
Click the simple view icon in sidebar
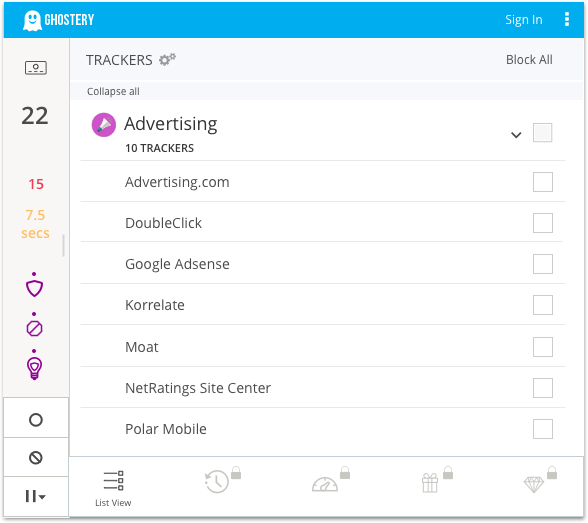click(36, 68)
